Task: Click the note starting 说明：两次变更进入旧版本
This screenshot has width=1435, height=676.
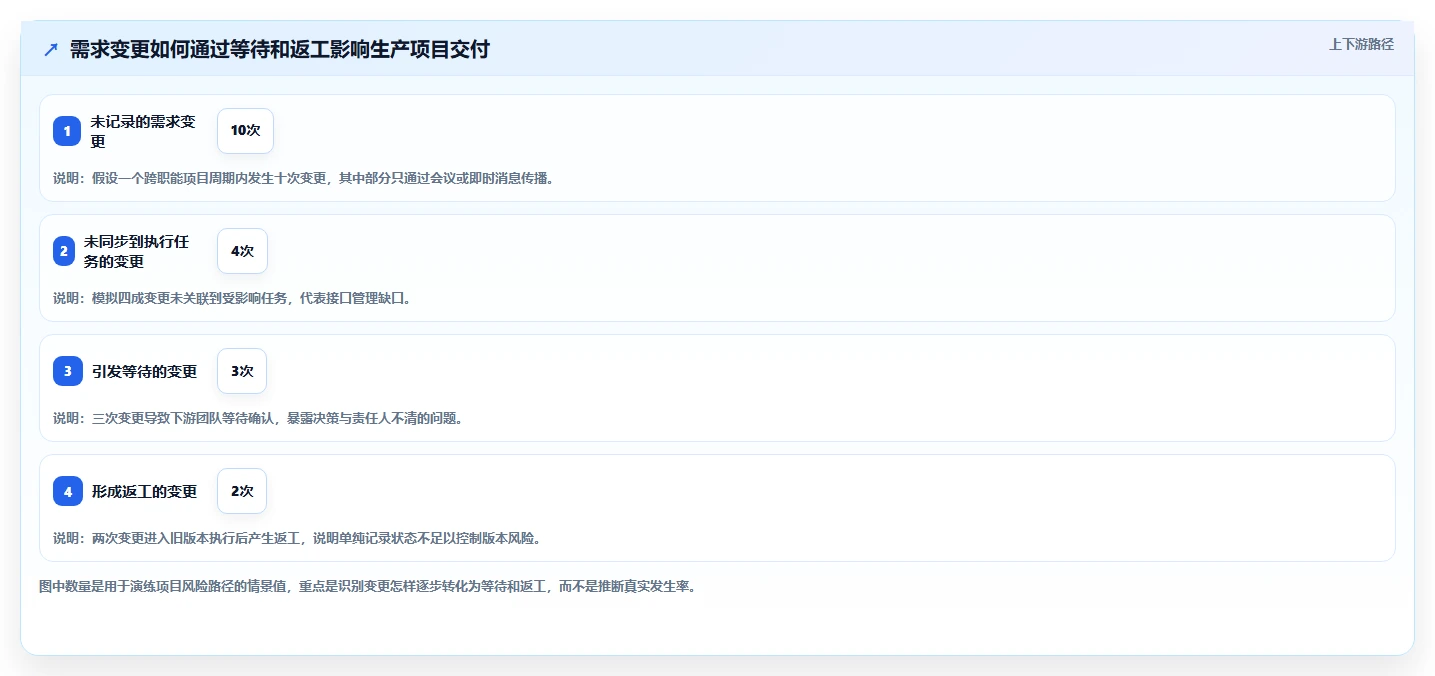Action: point(297,538)
